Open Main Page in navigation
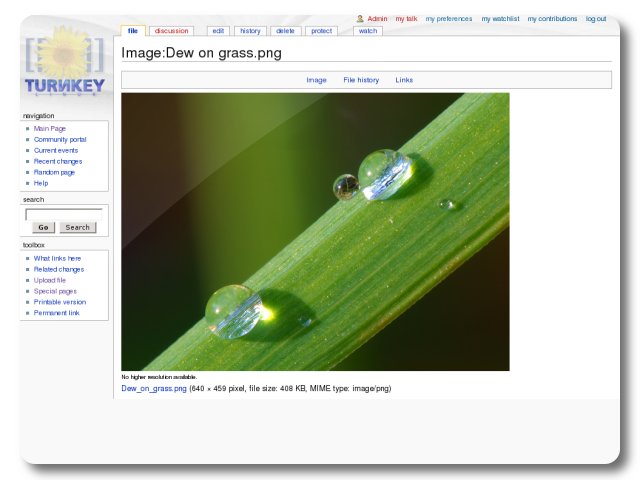The image size is (640, 480). coord(50,129)
